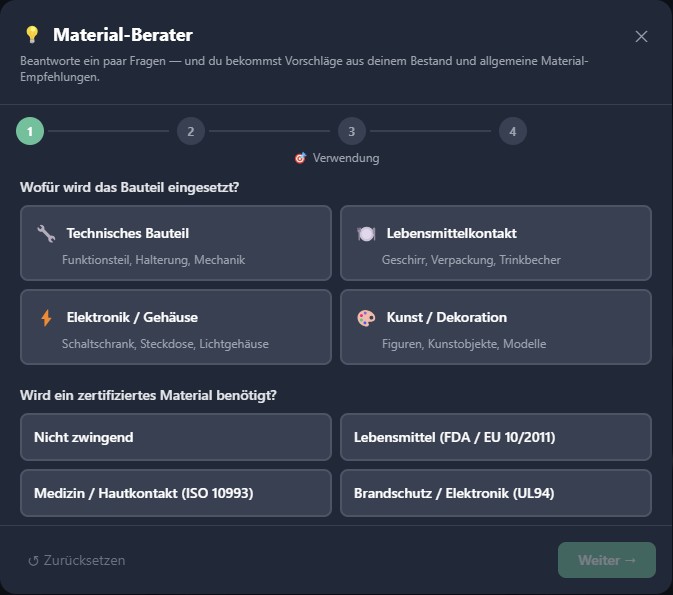Select Brandschutz / Elektronik (UL94) option
Image resolution: width=673 pixels, height=595 pixels.
496,493
